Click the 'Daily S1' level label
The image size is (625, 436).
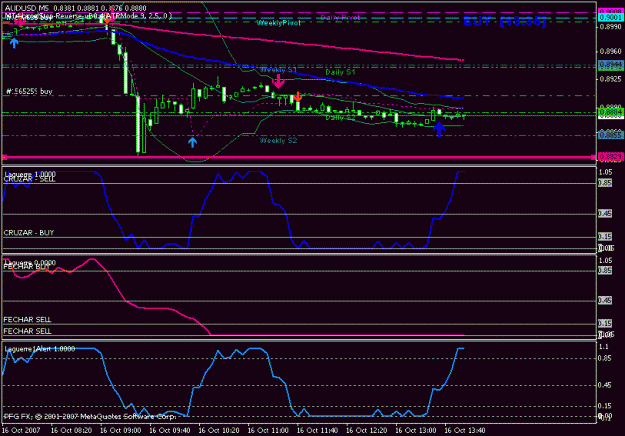(x=340, y=72)
